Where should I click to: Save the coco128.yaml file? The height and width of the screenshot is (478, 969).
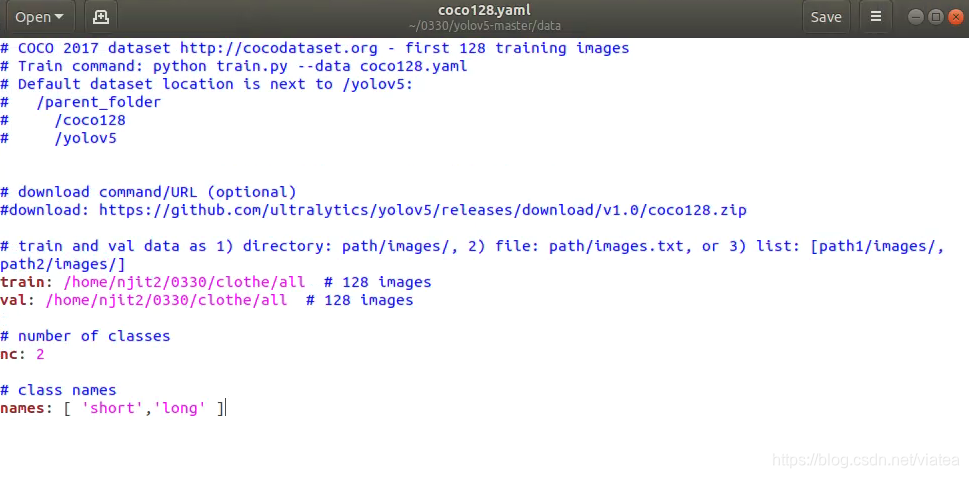[826, 17]
